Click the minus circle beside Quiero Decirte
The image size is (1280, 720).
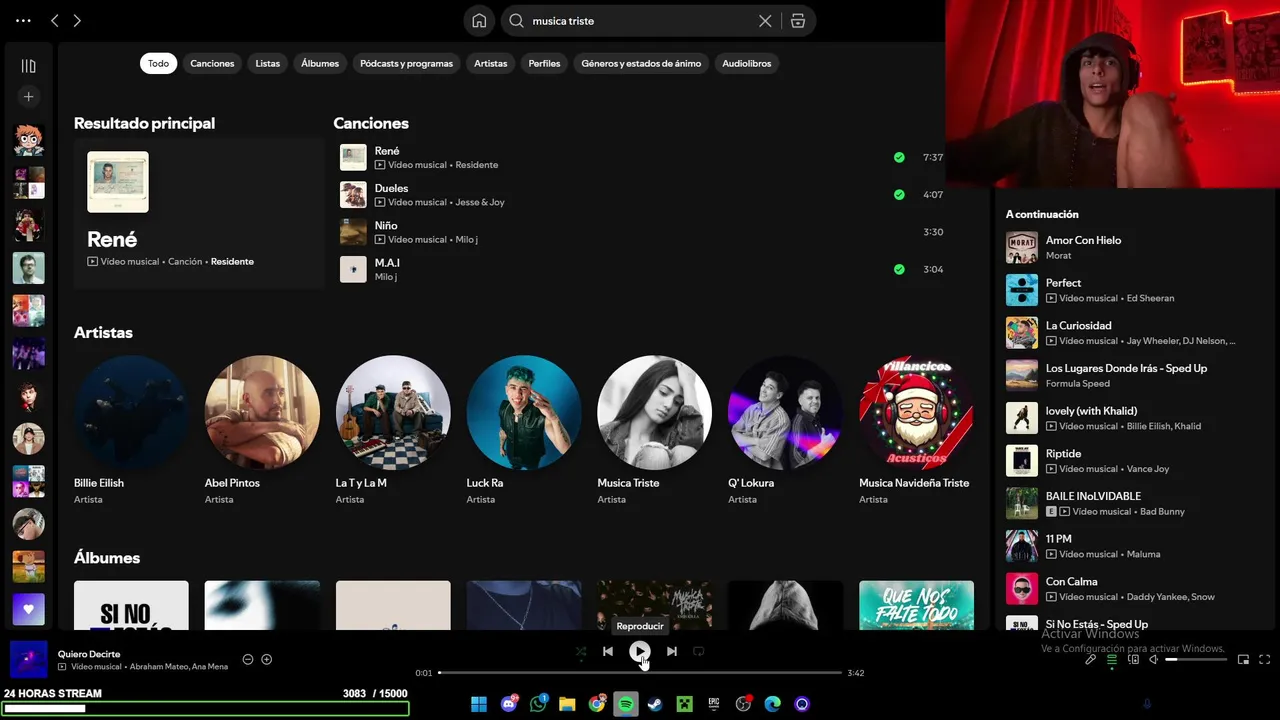pos(248,659)
